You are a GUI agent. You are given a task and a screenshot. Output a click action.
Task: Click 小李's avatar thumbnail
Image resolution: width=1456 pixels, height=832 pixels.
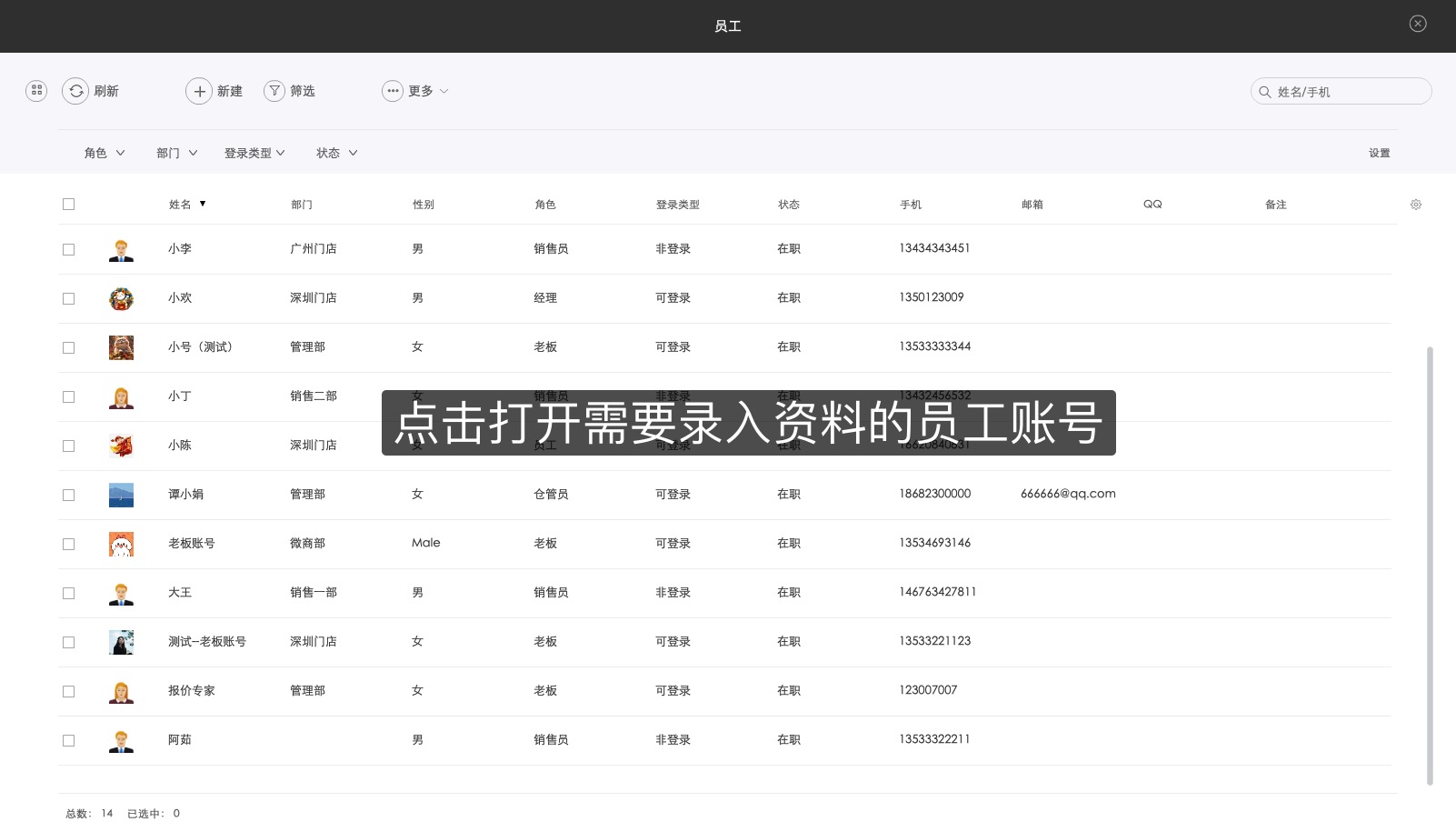[121, 249]
